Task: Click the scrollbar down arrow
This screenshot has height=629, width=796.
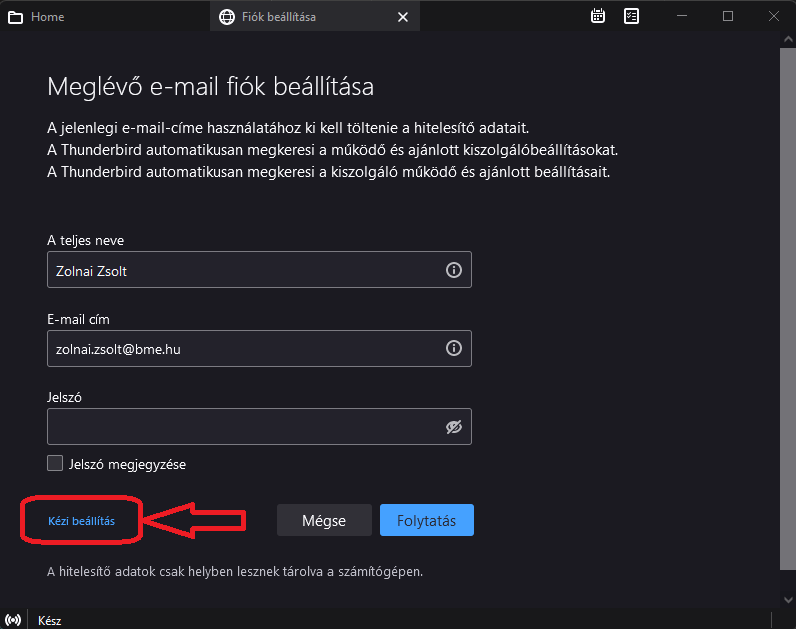Action: pos(787,600)
